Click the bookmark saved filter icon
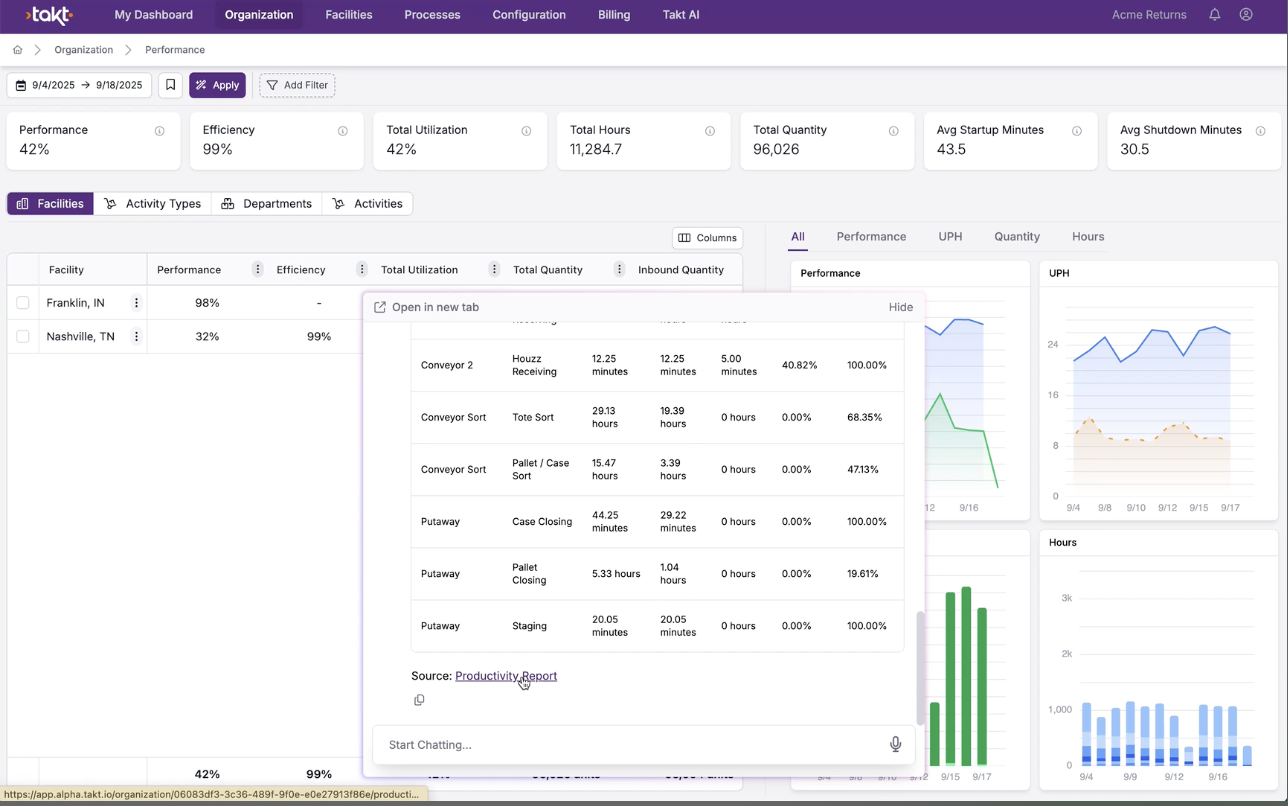This screenshot has width=1288, height=806. point(171,85)
